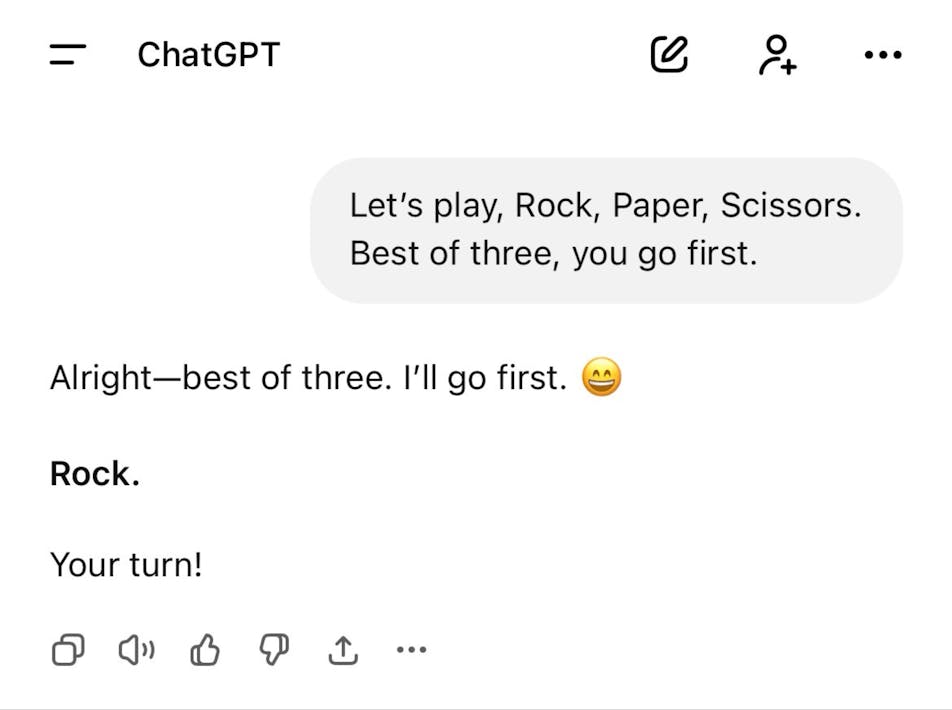Open the header more options ellipsis
952x710 pixels.
coord(882,55)
